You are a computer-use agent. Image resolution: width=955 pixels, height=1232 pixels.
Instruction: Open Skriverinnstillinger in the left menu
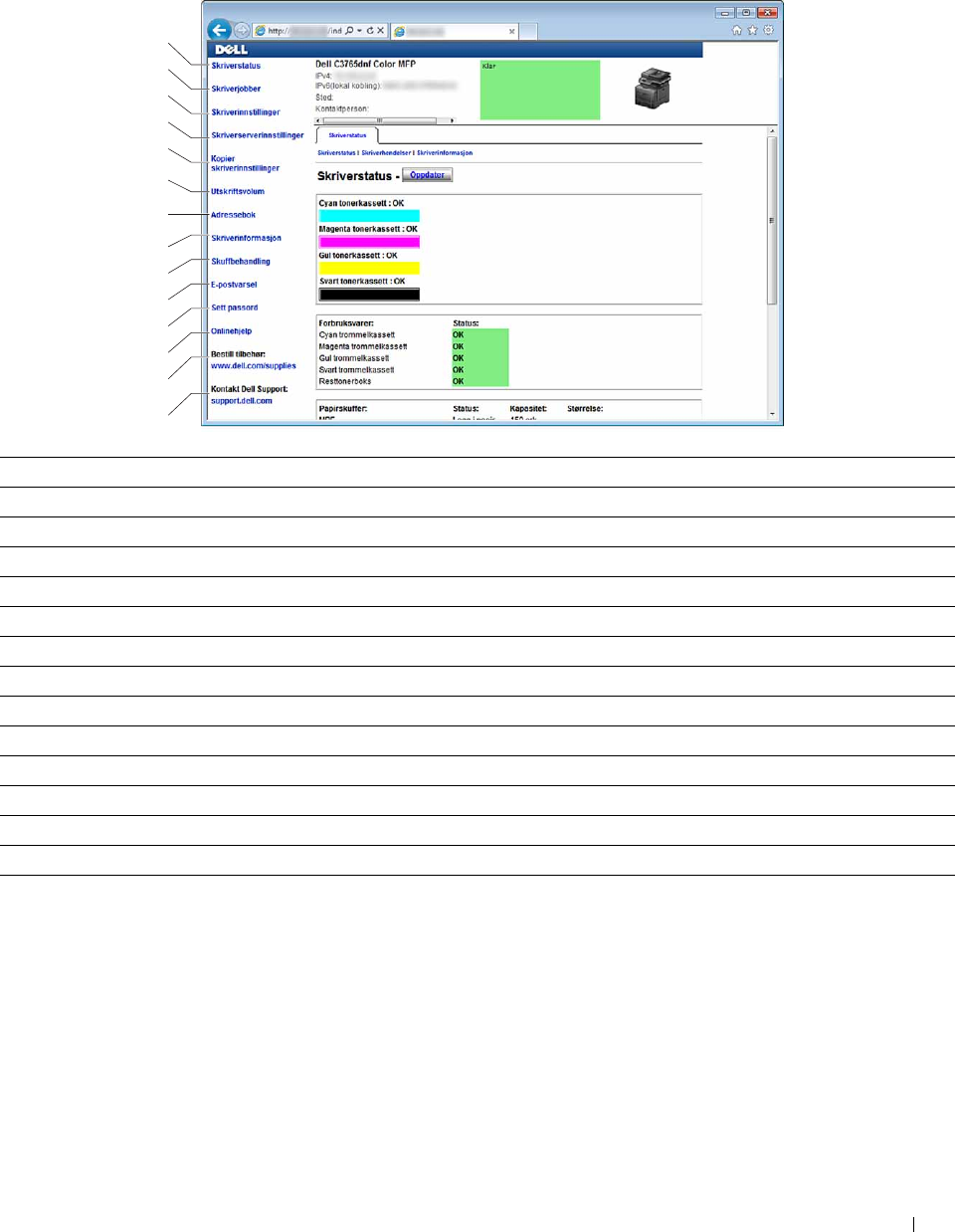pos(246,112)
